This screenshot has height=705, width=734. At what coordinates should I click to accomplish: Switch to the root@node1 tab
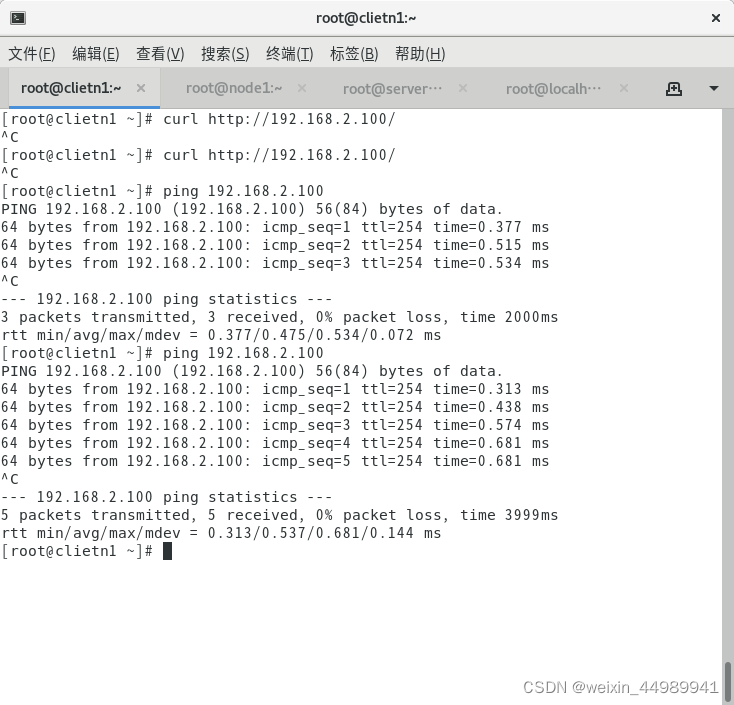pyautogui.click(x=234, y=88)
